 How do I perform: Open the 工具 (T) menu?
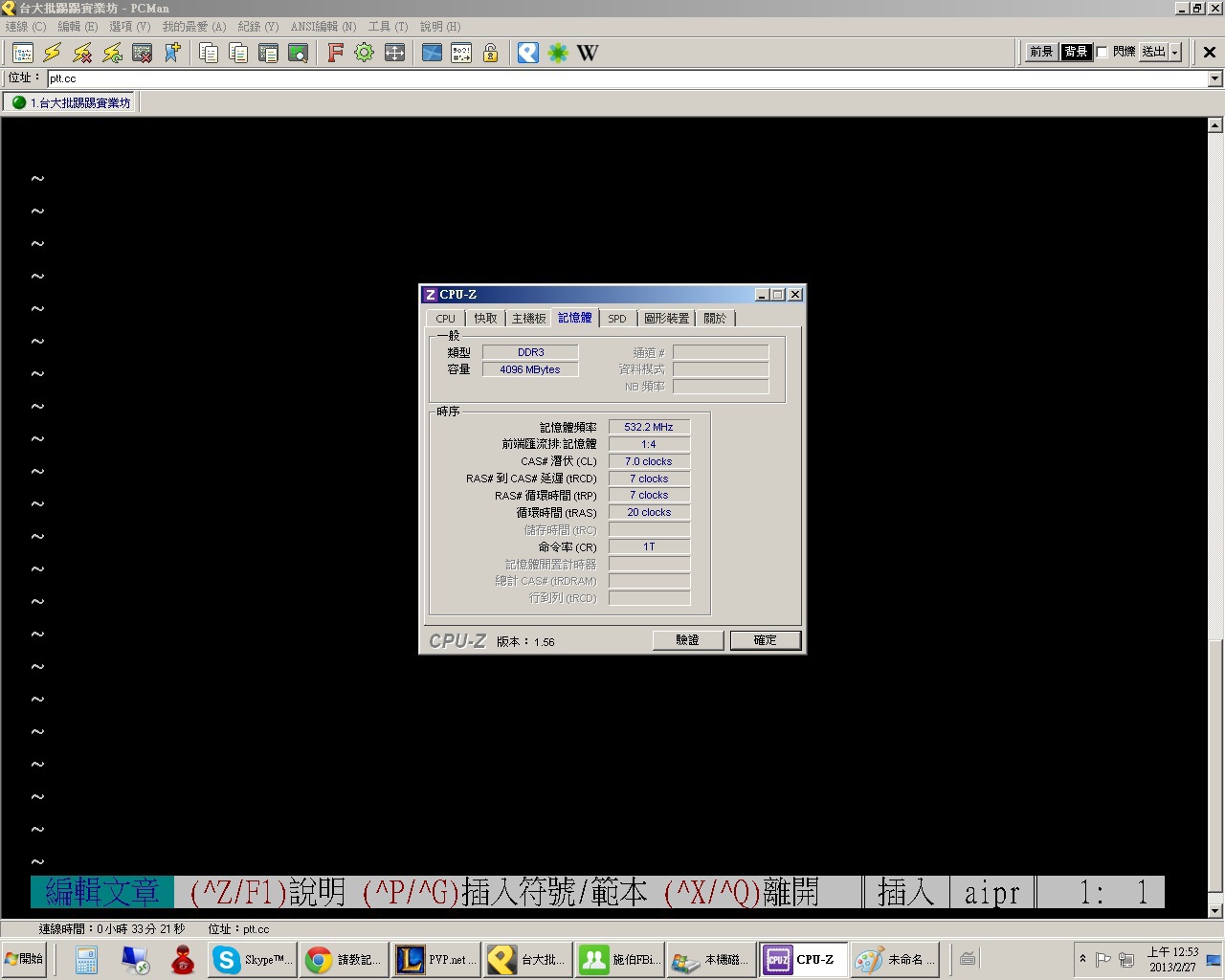[x=388, y=27]
